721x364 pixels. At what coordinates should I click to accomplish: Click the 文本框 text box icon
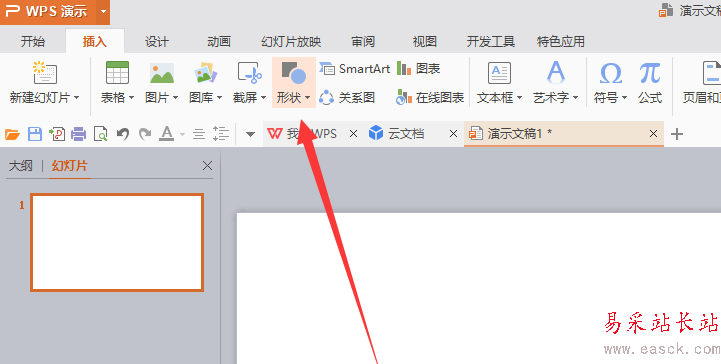pos(499,73)
